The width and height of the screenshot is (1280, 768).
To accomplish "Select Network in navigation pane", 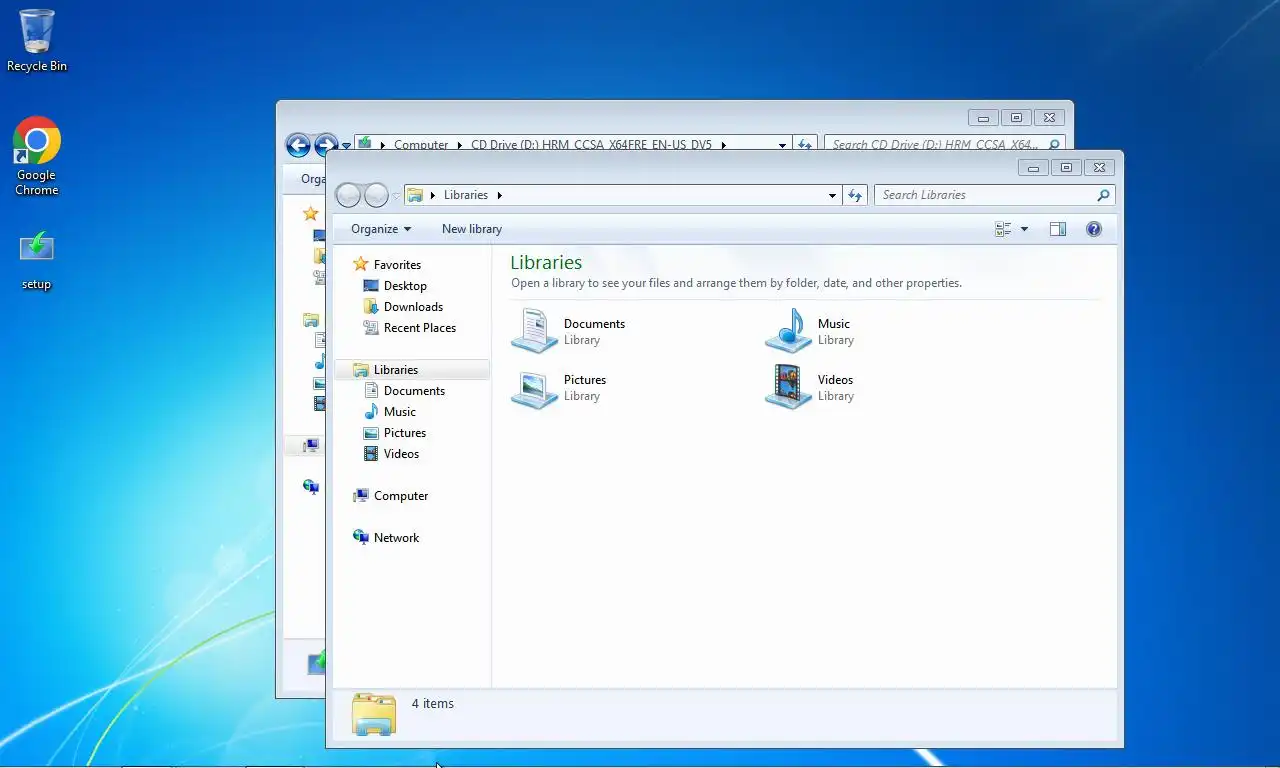I will click(386, 538).
